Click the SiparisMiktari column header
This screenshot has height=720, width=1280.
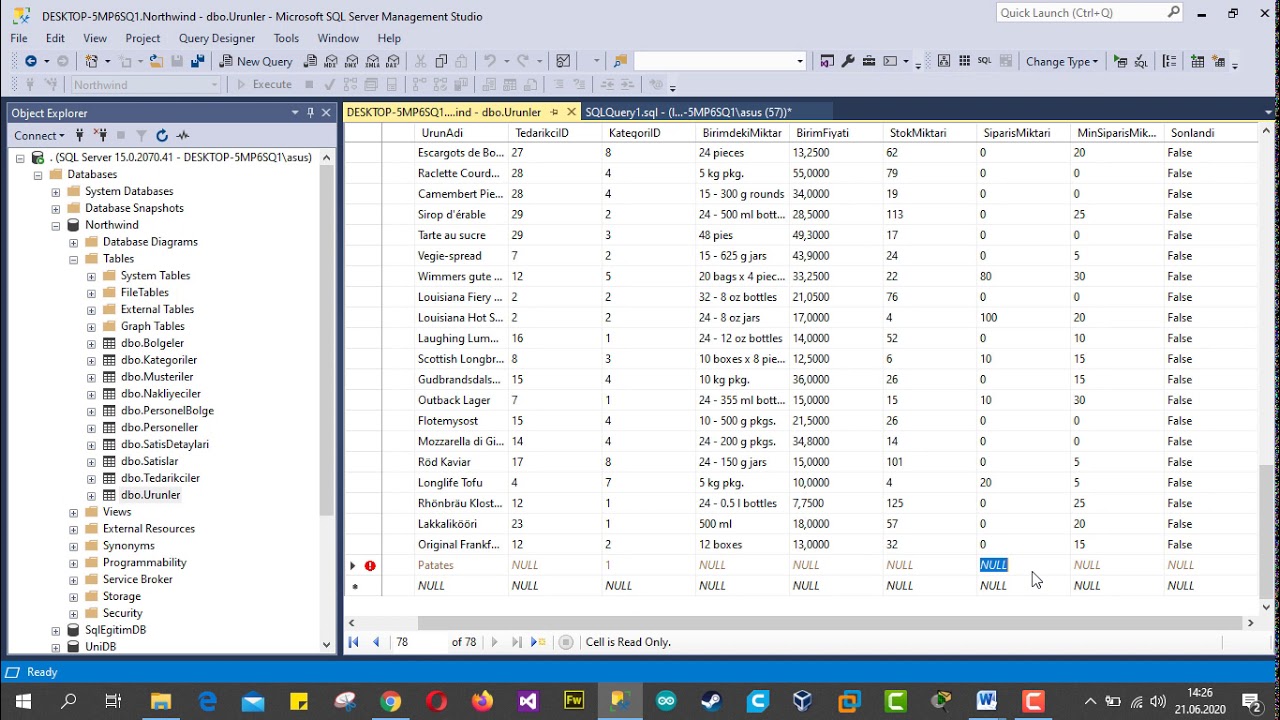click(1023, 133)
